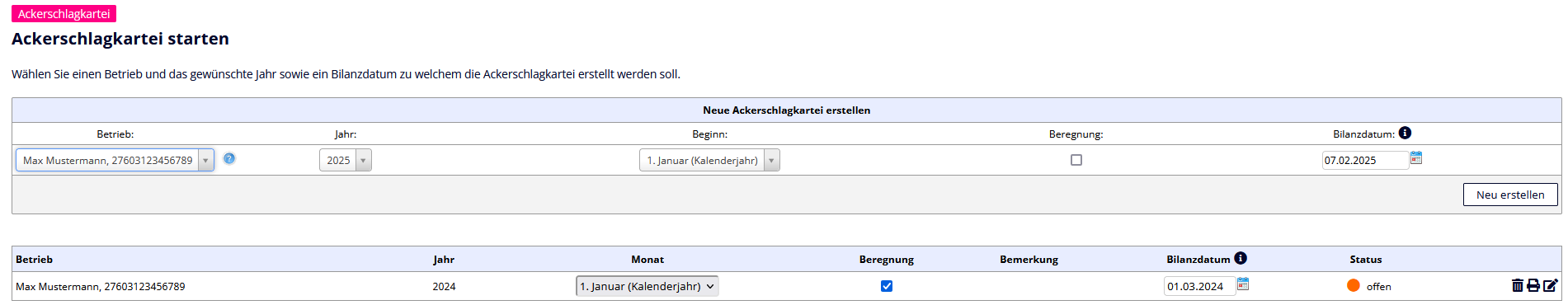
Task: Print the 2024 Ackerschlagkartei entry
Action: point(1533,285)
